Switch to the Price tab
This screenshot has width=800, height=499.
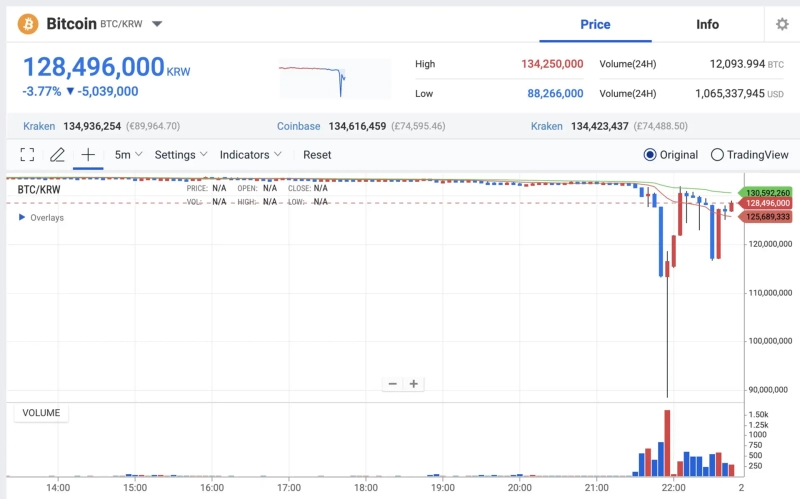[x=595, y=24]
